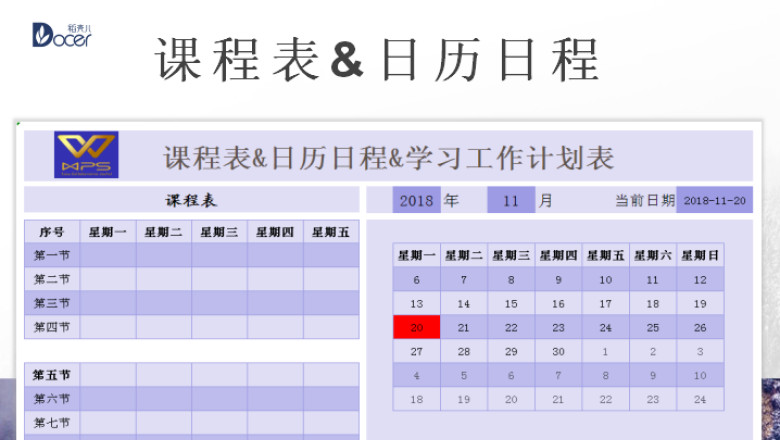Select calendar date 17
780x440 pixels.
click(605, 303)
